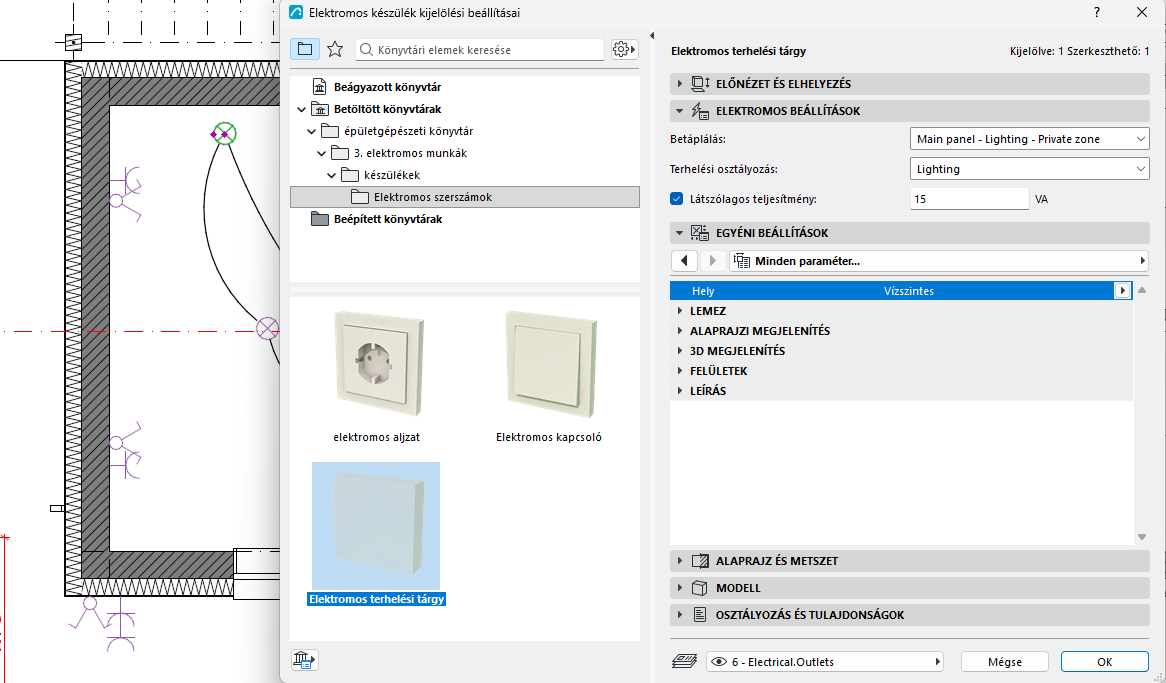The height and width of the screenshot is (683, 1166).
Task: Open the Betáplálás dropdown
Action: pyautogui.click(x=1029, y=139)
